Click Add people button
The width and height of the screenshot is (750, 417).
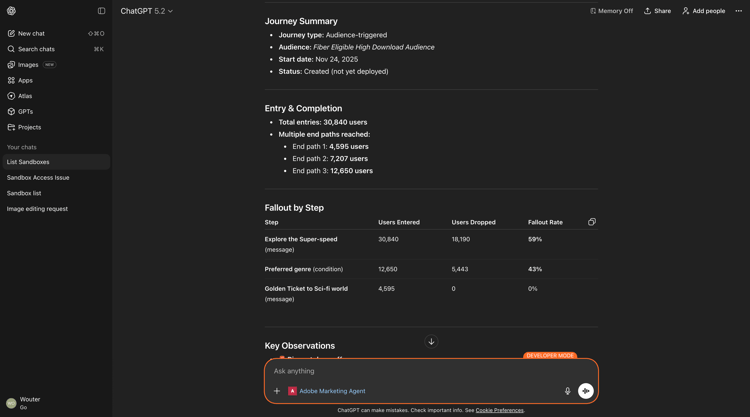coord(703,11)
